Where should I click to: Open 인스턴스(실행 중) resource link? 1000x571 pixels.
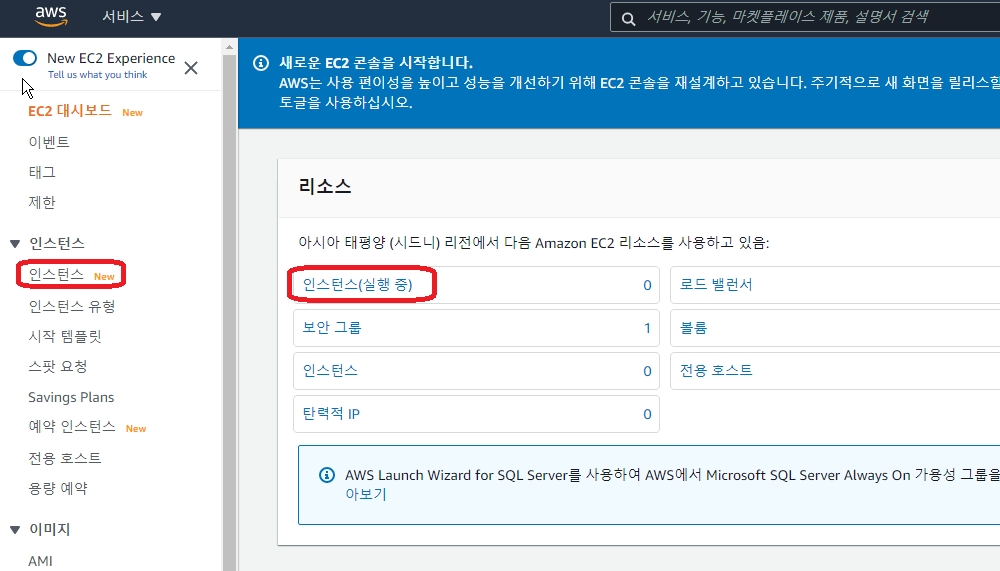357,285
